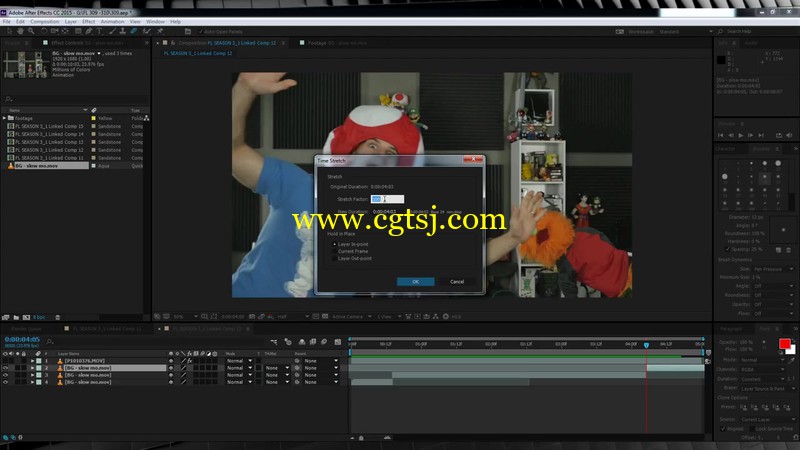Viewport: 800px width, 450px height.
Task: Select the Roto Brush tool
Action: 146,31
